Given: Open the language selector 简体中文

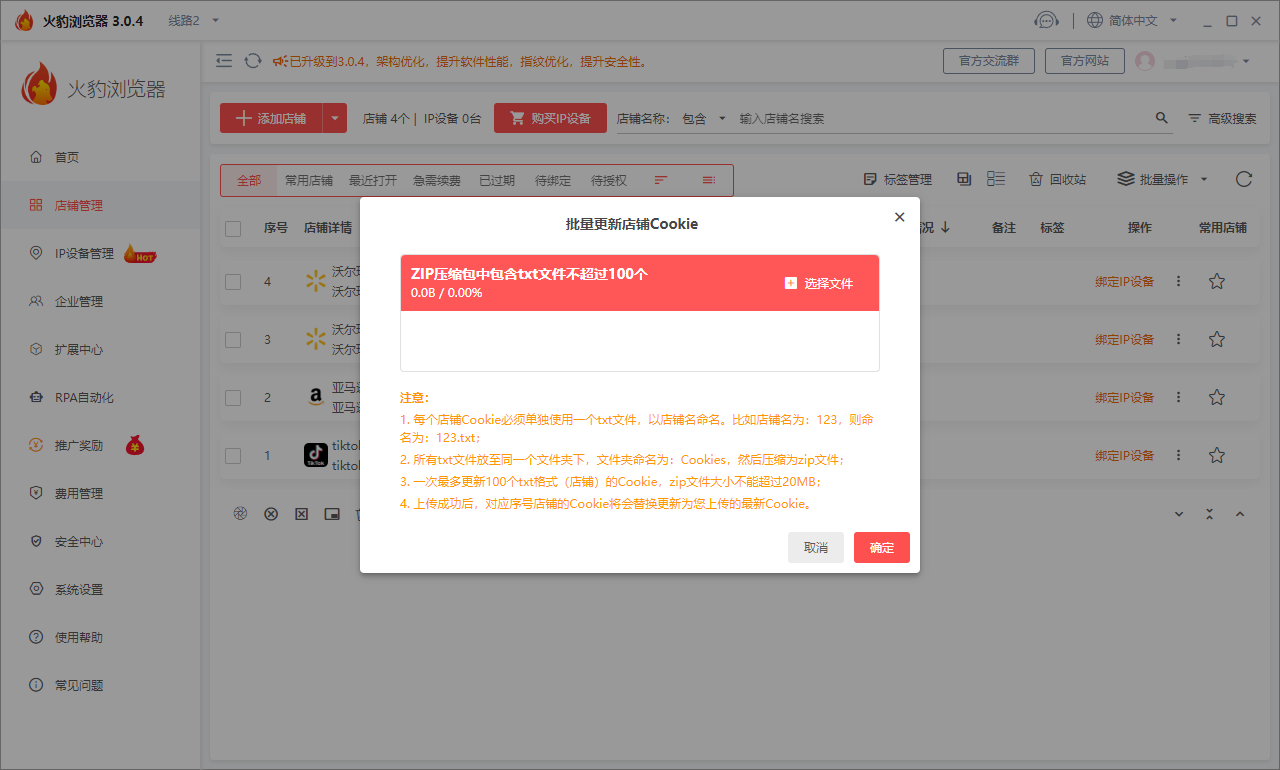Looking at the screenshot, I should point(1132,21).
